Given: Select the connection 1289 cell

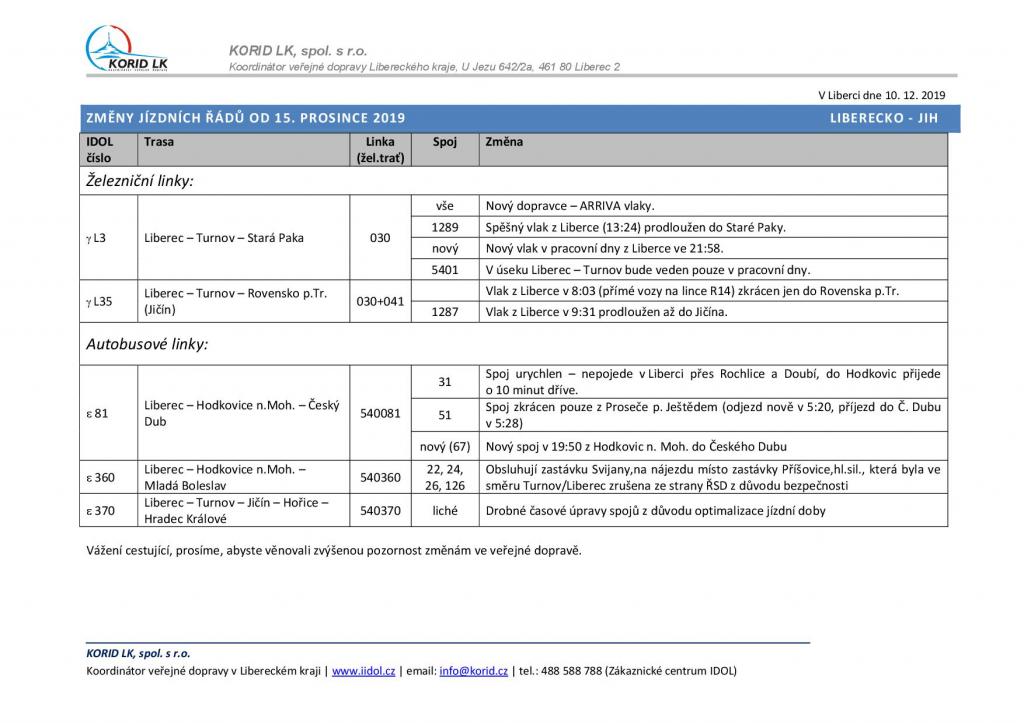Looking at the screenshot, I should click(x=444, y=227).
